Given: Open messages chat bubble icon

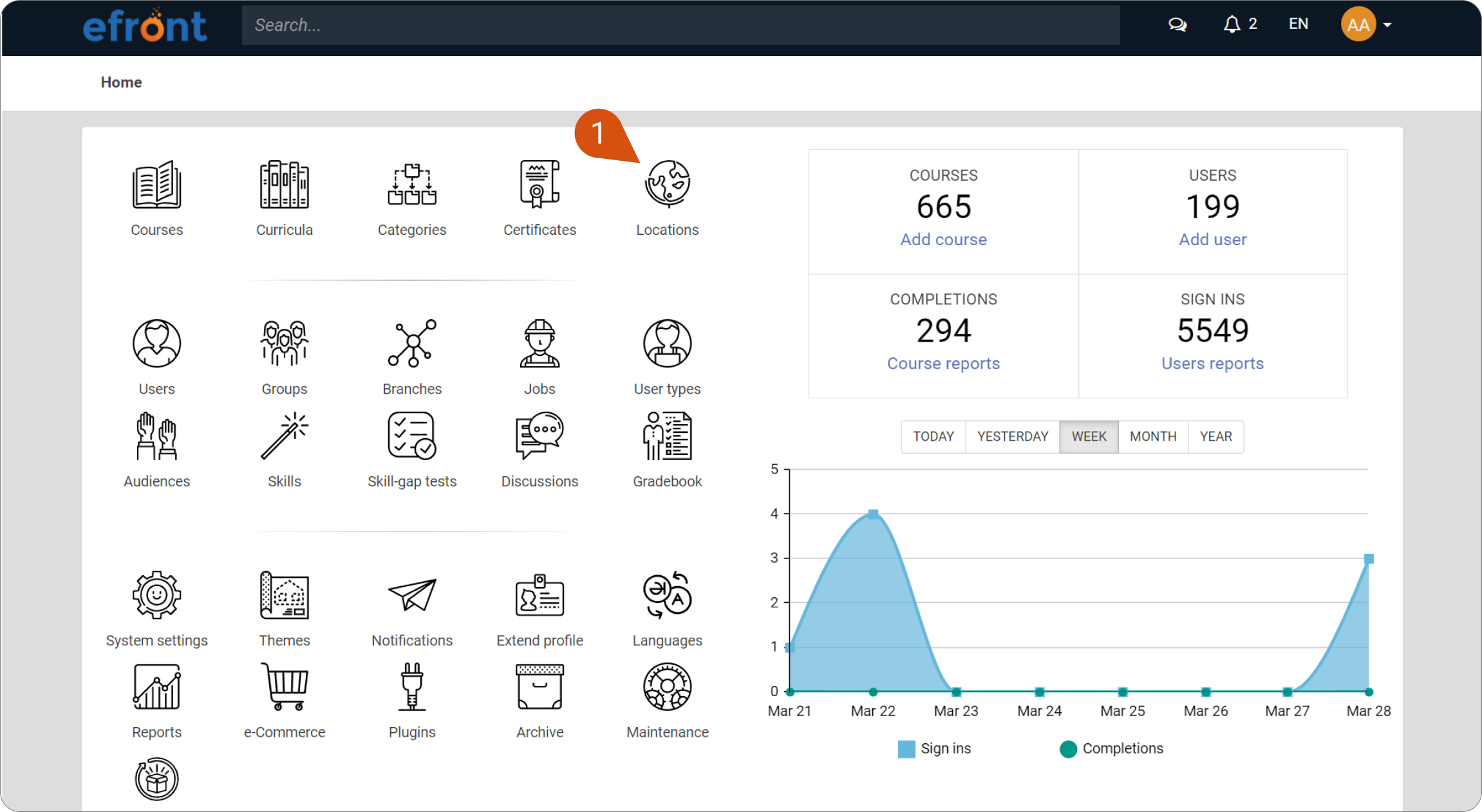Looking at the screenshot, I should [1177, 24].
